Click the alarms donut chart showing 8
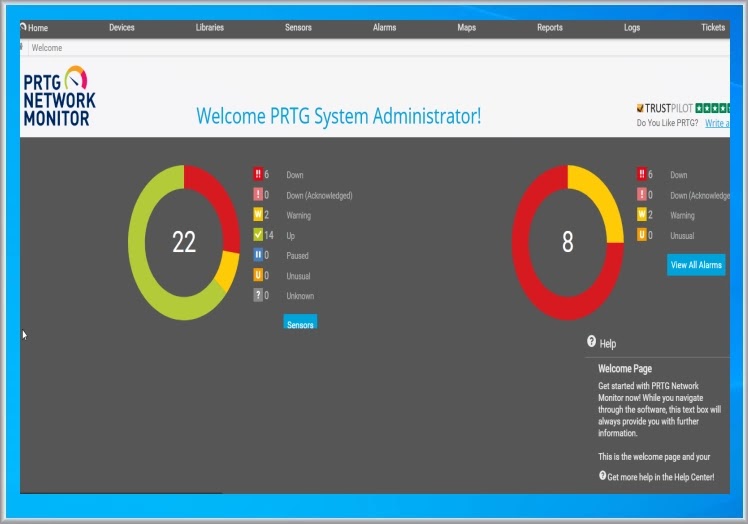The width and height of the screenshot is (748, 524). 568,242
